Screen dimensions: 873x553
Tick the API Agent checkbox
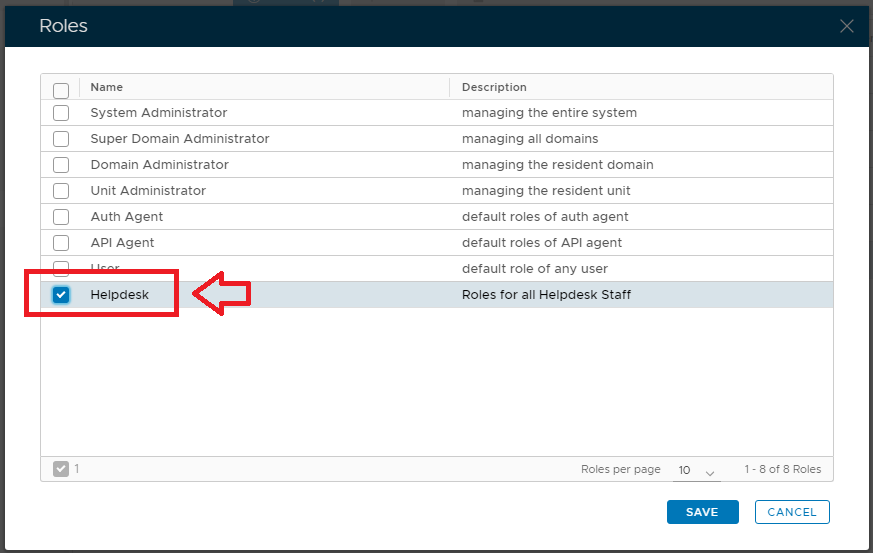pyautogui.click(x=61, y=243)
